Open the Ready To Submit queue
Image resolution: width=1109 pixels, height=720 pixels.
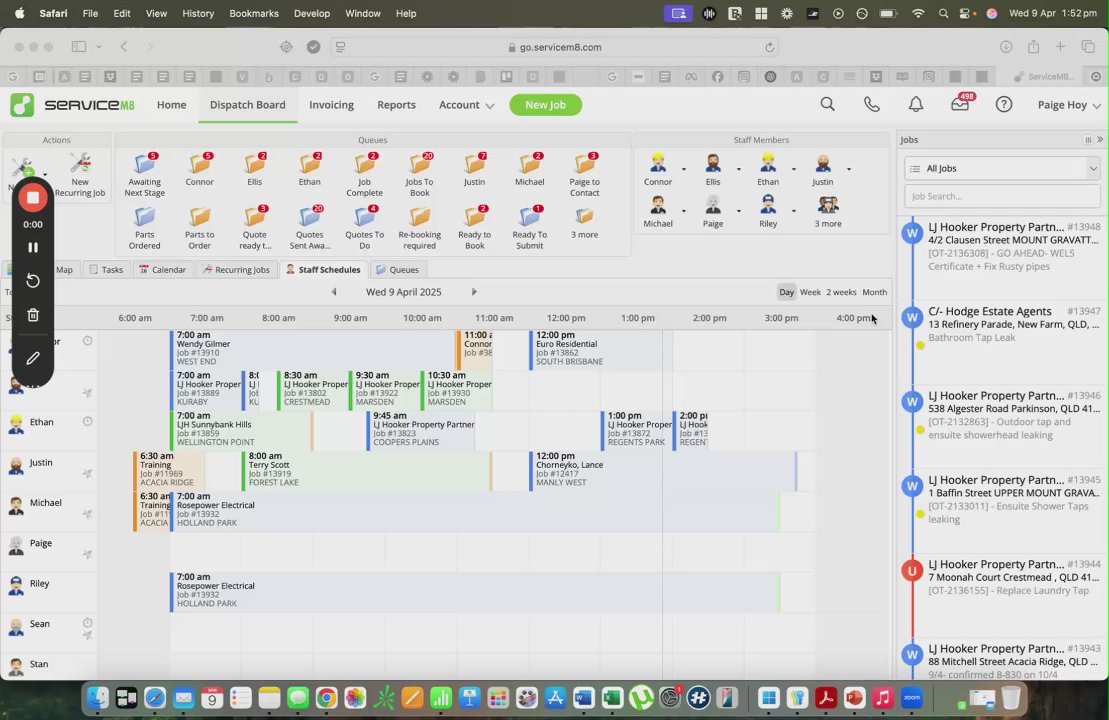click(530, 227)
